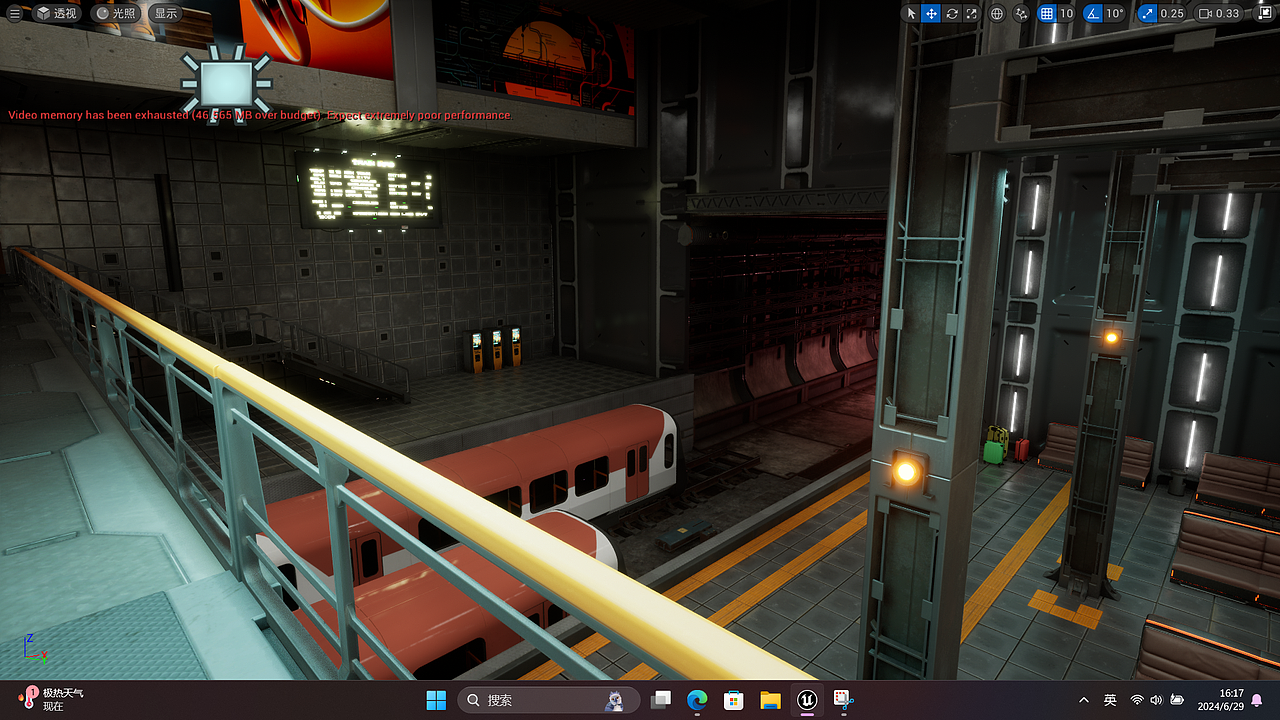Click the 搜索 taskbar search box

[548, 700]
